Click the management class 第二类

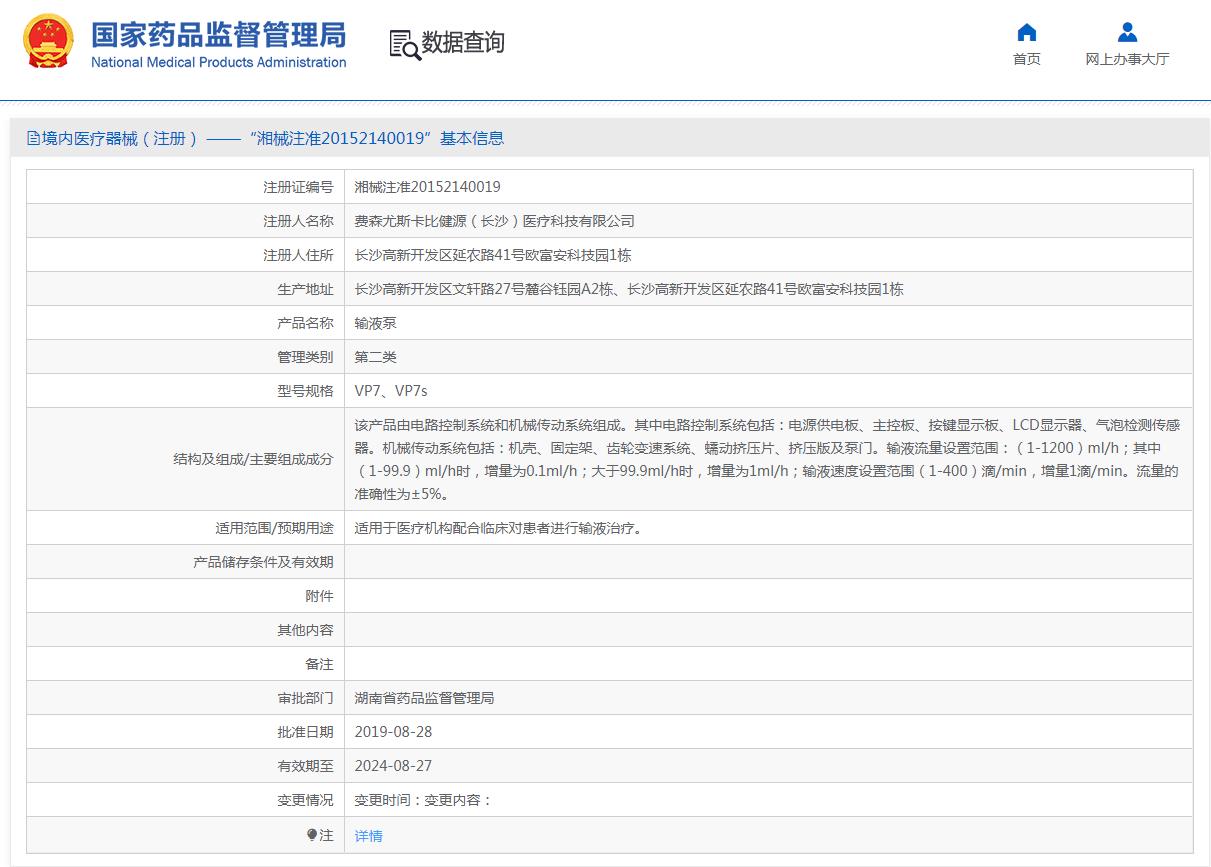pos(376,357)
